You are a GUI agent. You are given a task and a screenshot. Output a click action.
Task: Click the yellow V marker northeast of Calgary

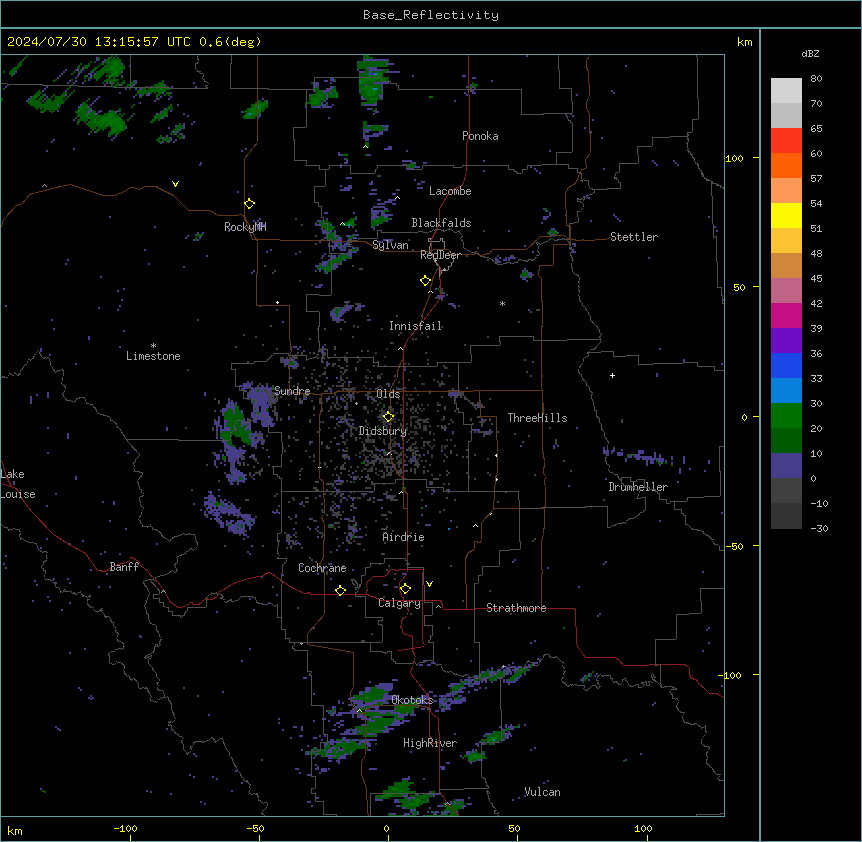[x=429, y=584]
